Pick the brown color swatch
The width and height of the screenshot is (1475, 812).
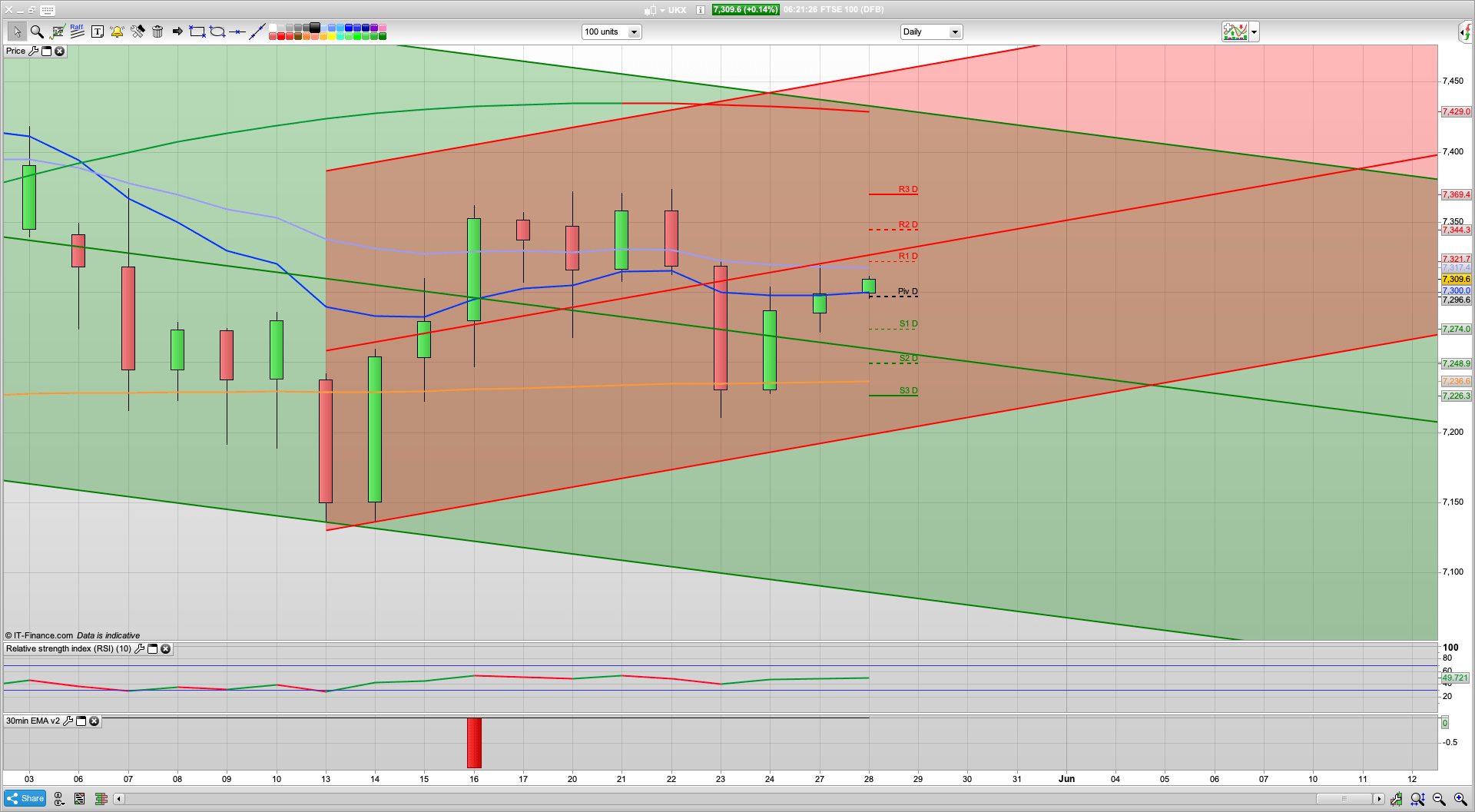298,36
